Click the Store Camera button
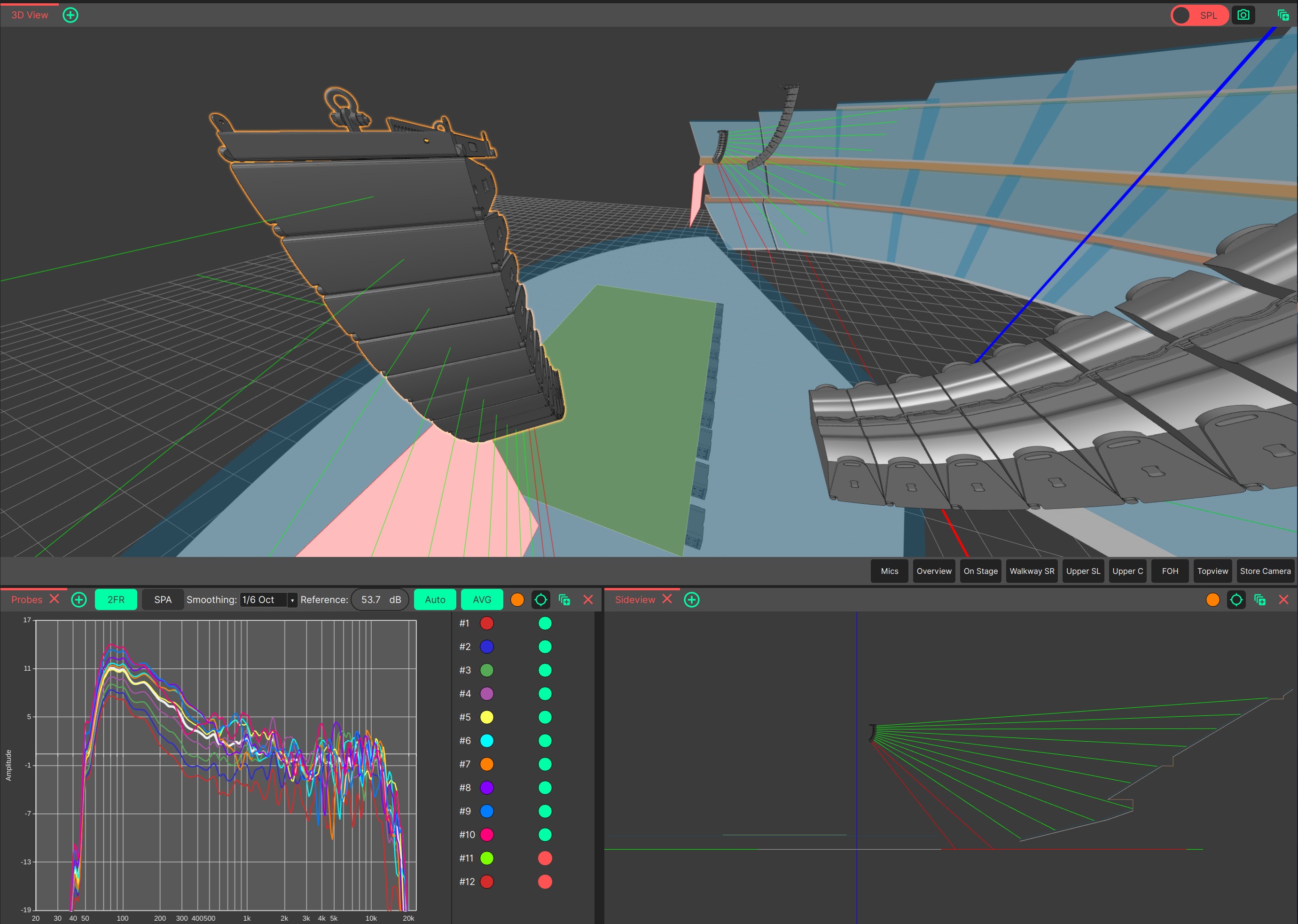The width and height of the screenshot is (1298, 924). point(1265,571)
